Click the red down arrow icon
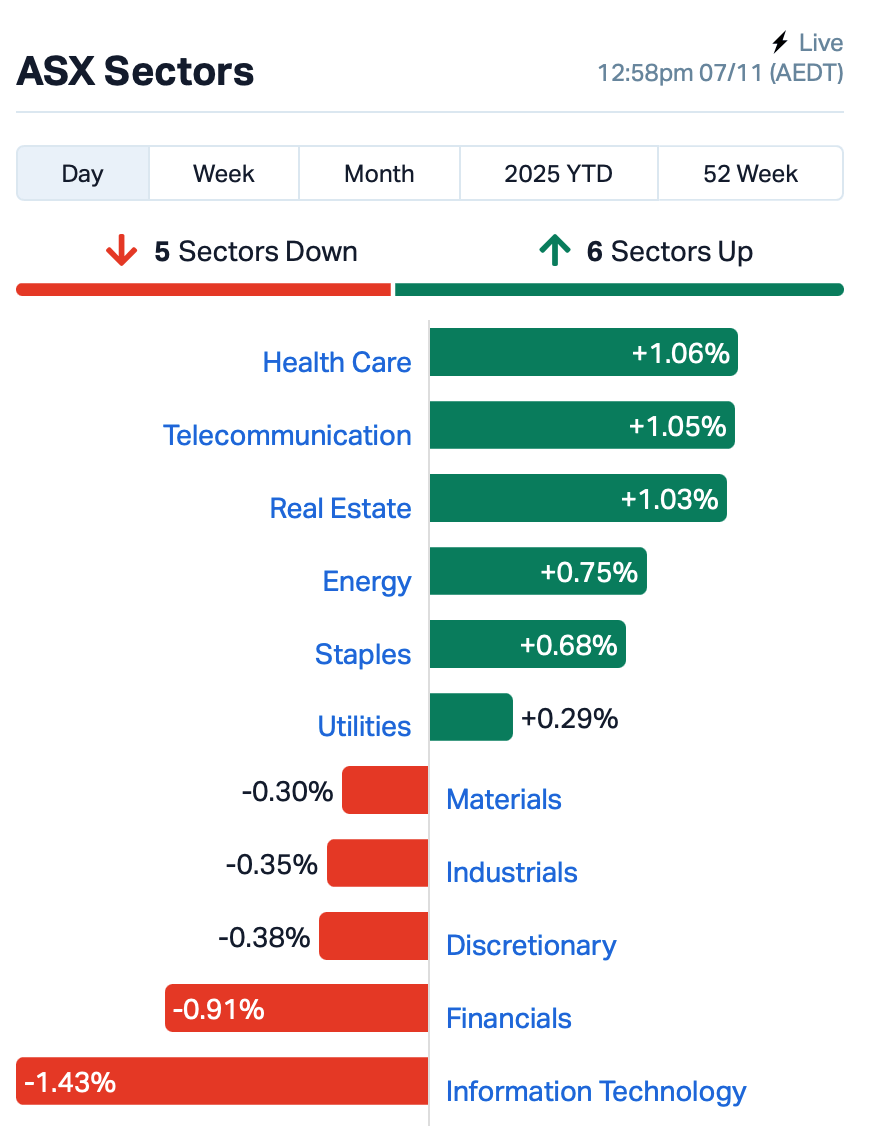Image resolution: width=878 pixels, height=1126 pixels. tap(121, 251)
